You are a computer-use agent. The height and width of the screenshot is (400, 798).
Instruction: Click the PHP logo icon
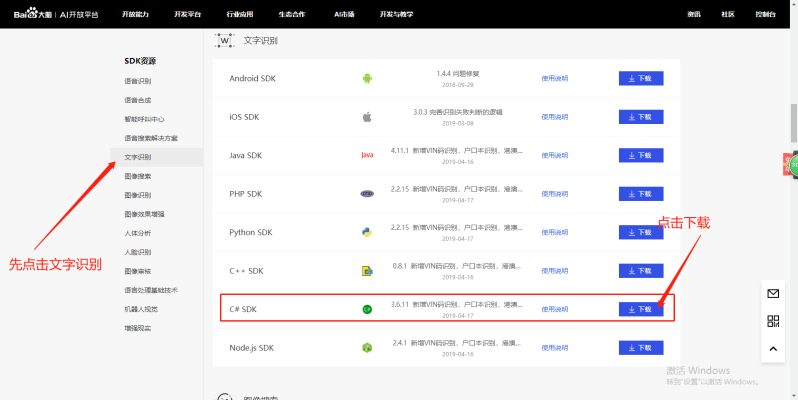pyautogui.click(x=367, y=194)
